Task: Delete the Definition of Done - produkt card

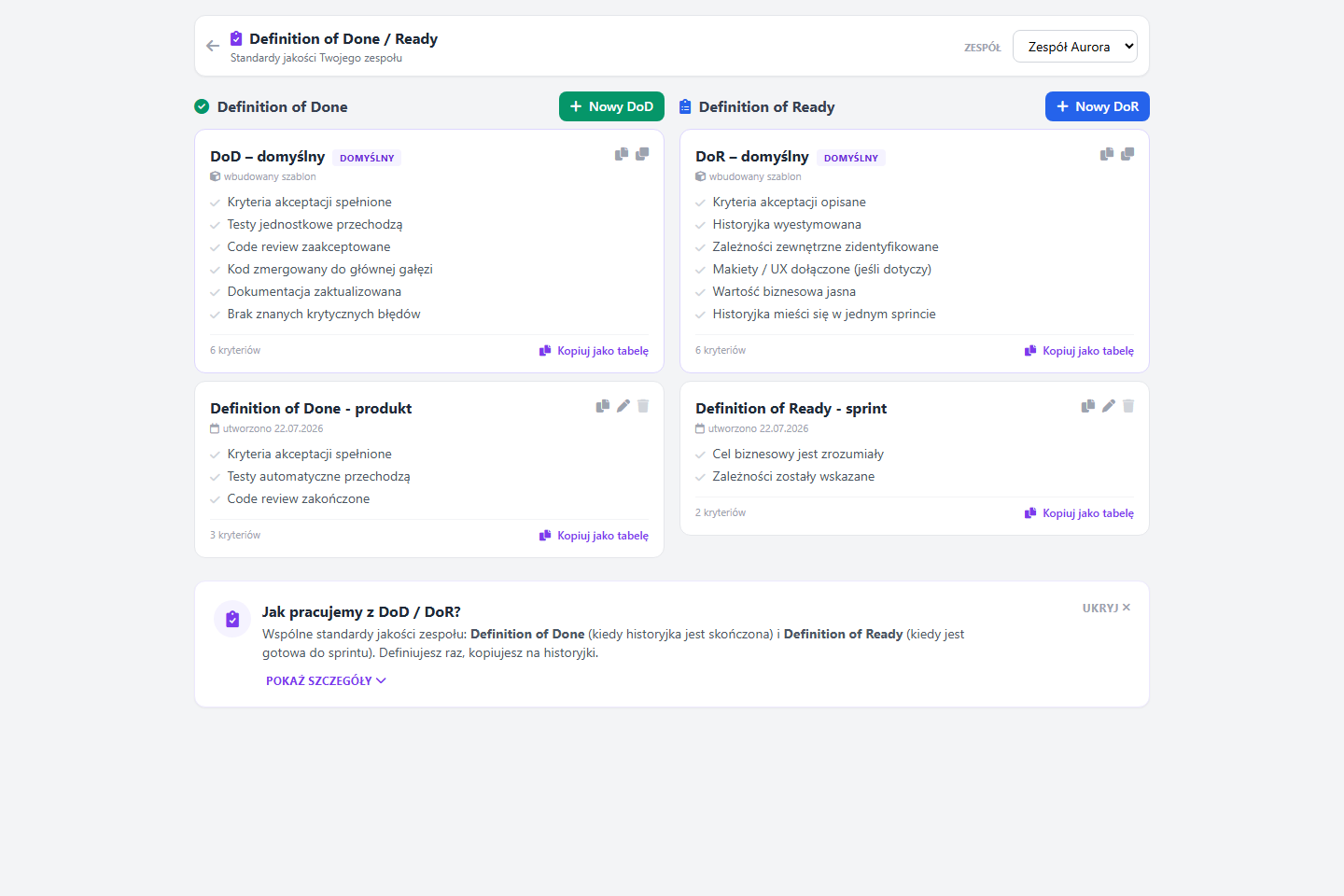Action: [643, 406]
